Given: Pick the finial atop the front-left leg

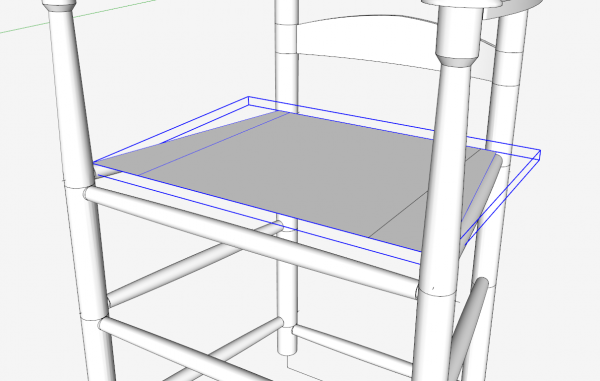Looking at the screenshot, I should tap(57, 6).
